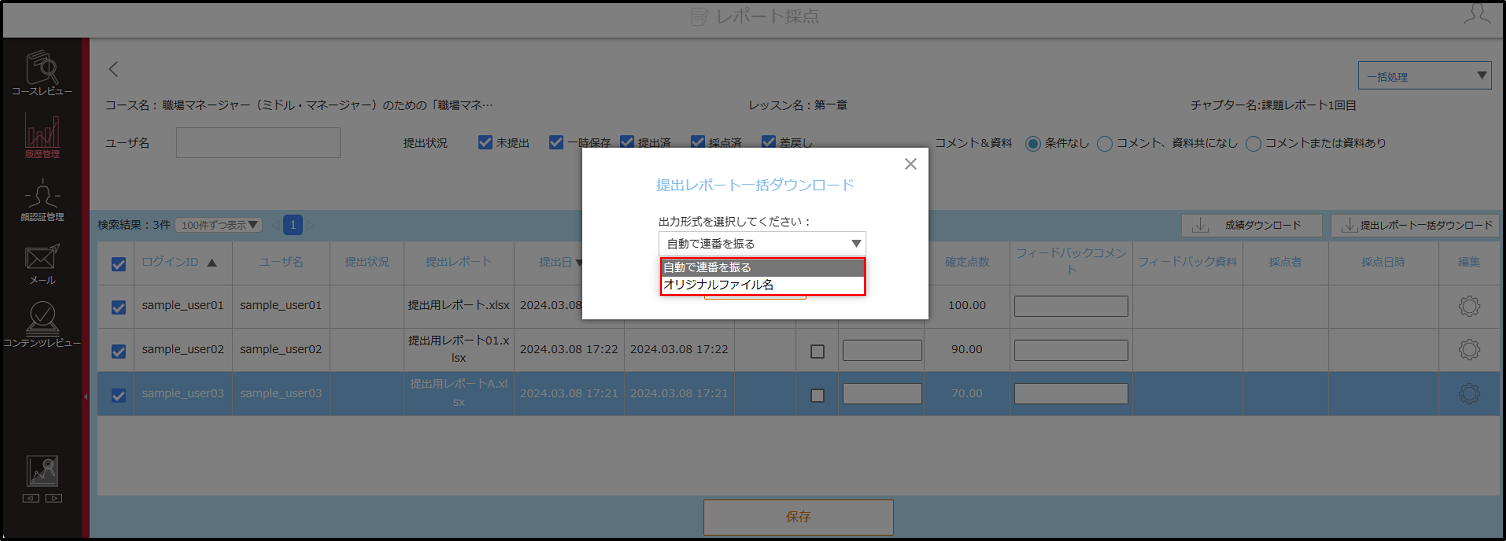Toggle the 一時保存 checkbox
This screenshot has height=541, width=1506.
(556, 142)
